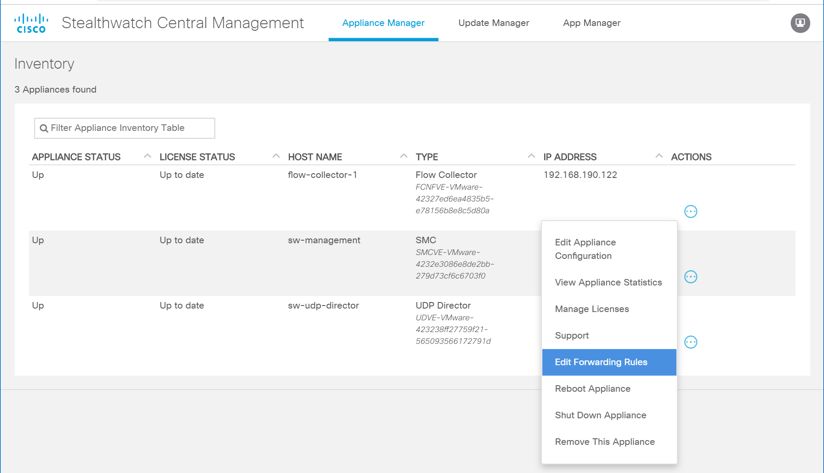Click Remove This Appliance option
824x473 pixels.
(604, 442)
